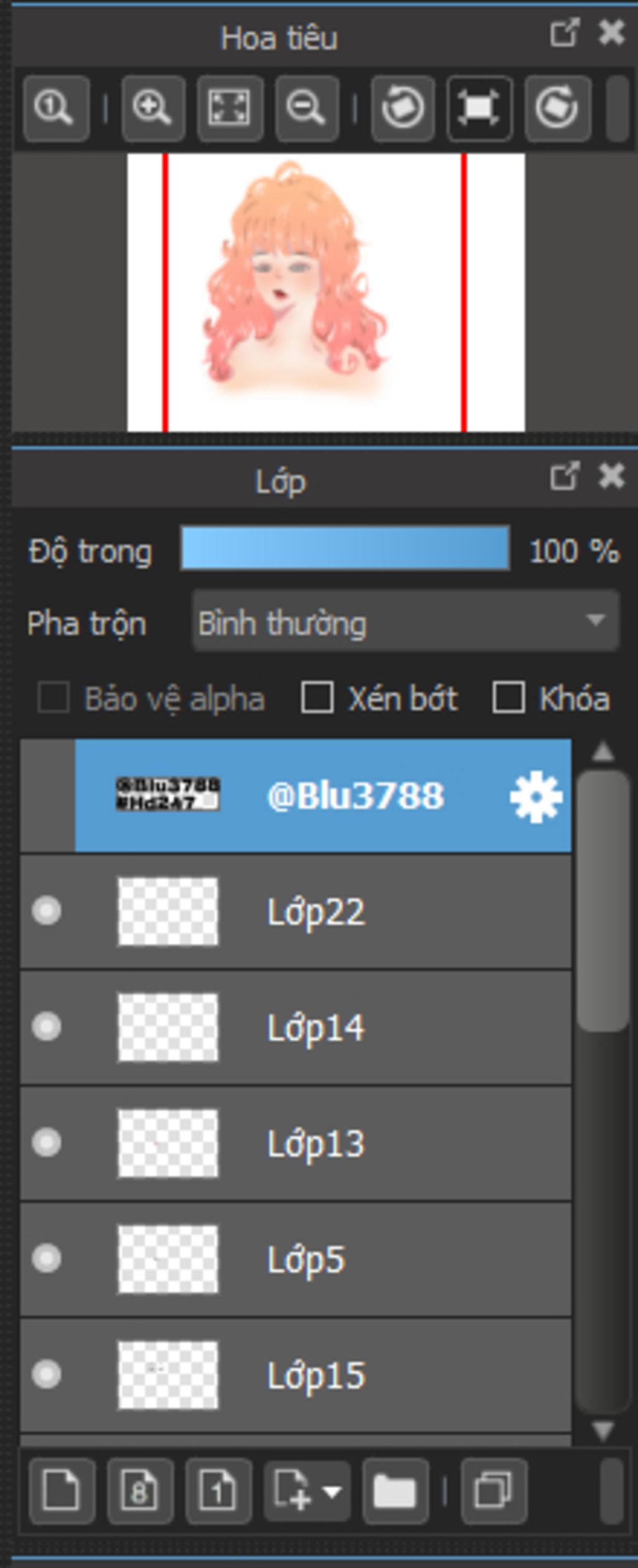Fit canvas to the navigator window
The height and width of the screenshot is (1568, 638).
pyautogui.click(x=230, y=108)
